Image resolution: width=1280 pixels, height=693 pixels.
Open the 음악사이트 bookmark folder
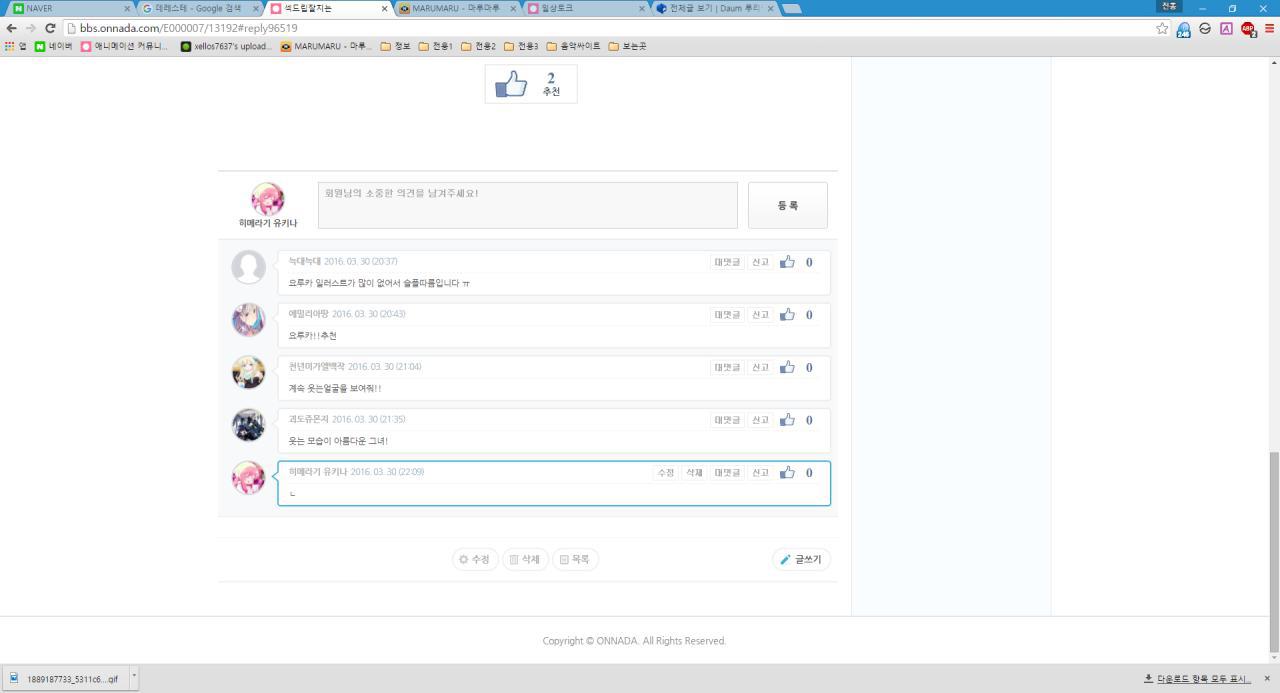coord(573,46)
